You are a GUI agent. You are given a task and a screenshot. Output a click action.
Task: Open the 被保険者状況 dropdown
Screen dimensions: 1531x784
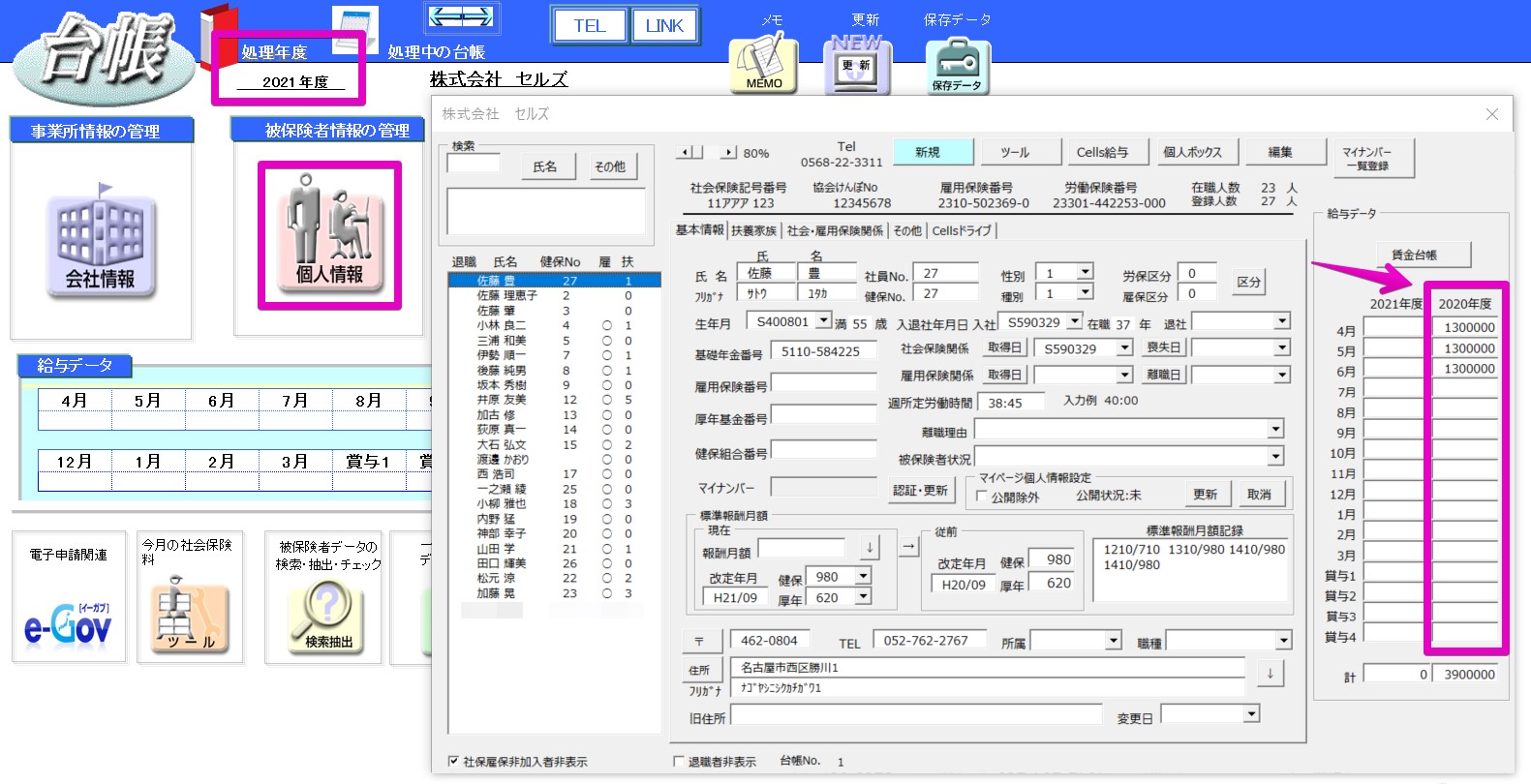tap(1275, 455)
